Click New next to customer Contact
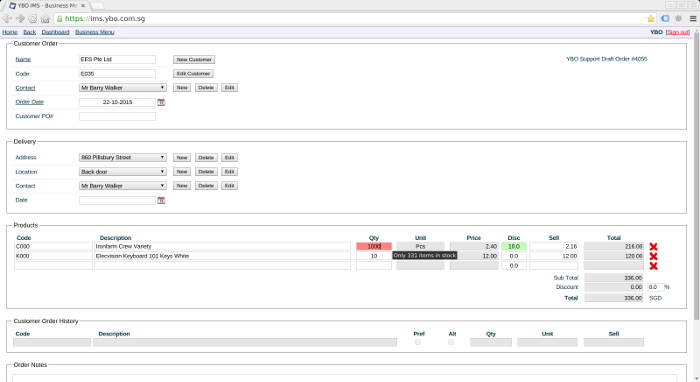 182,88
